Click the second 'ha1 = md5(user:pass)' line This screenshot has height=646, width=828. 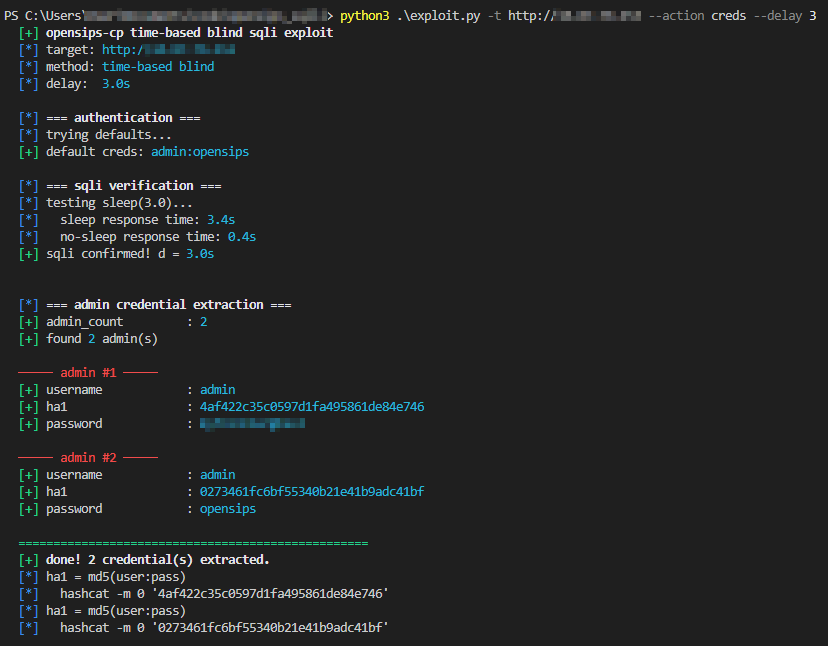[116, 611]
